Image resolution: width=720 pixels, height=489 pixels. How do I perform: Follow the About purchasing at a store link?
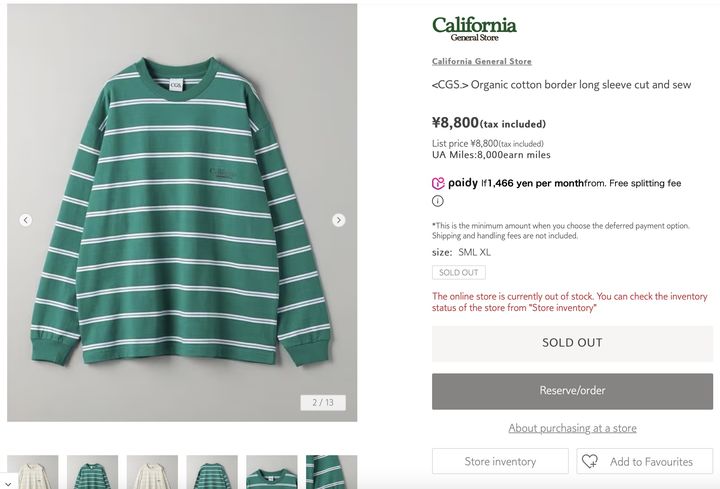[572, 428]
